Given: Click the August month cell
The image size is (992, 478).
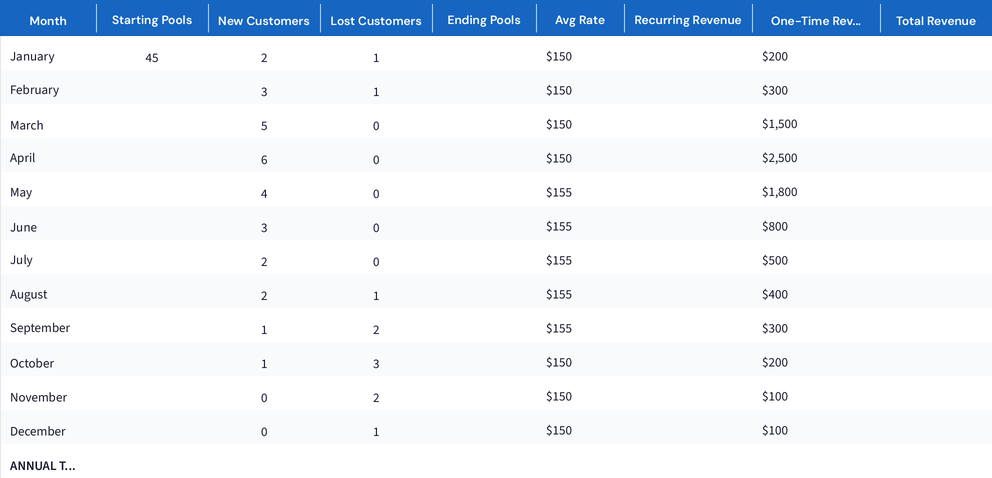Looking at the screenshot, I should coord(28,295).
